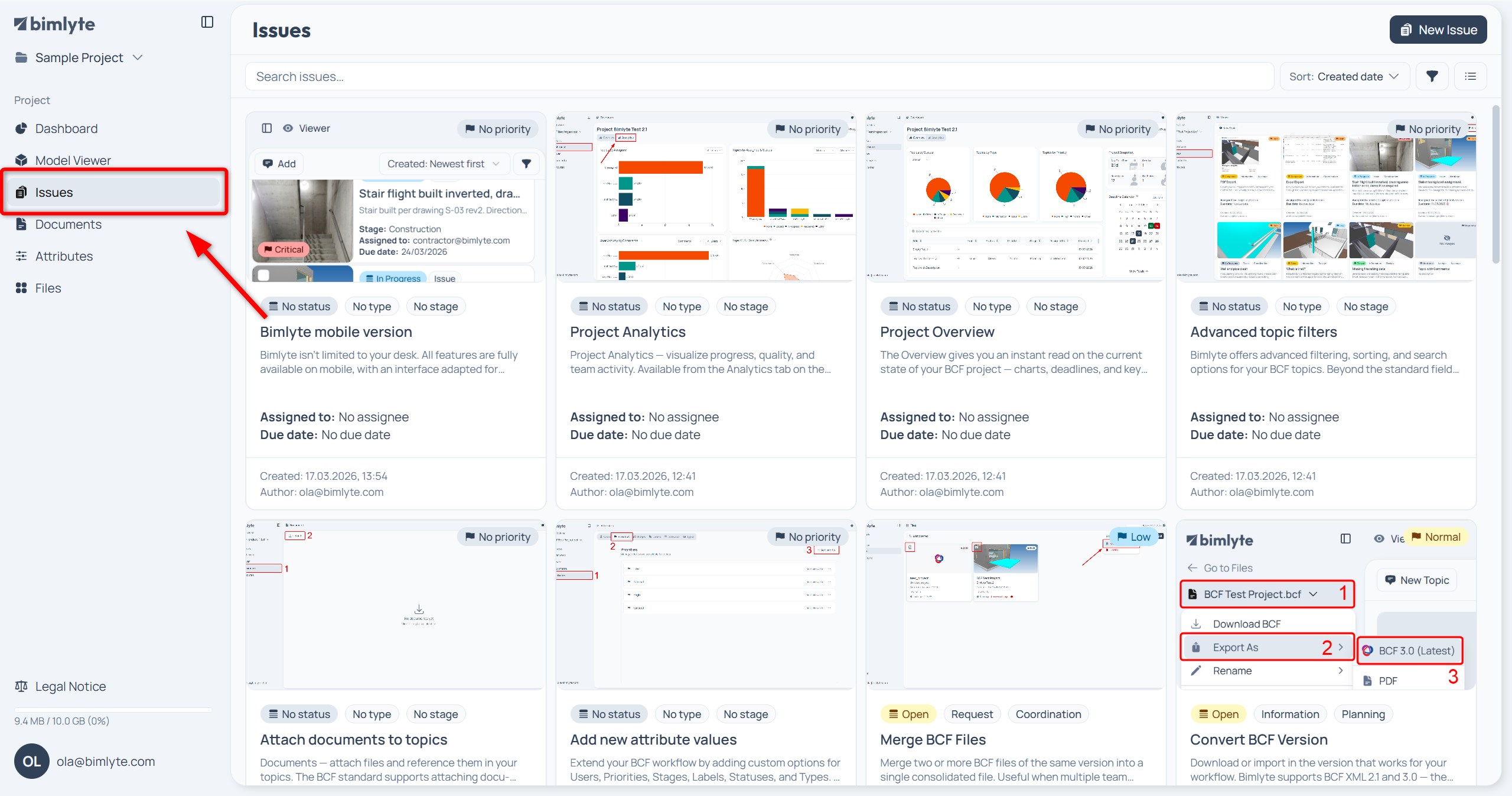This screenshot has width=1512, height=796.
Task: Open the Project Analytics issue title
Action: [x=628, y=332]
